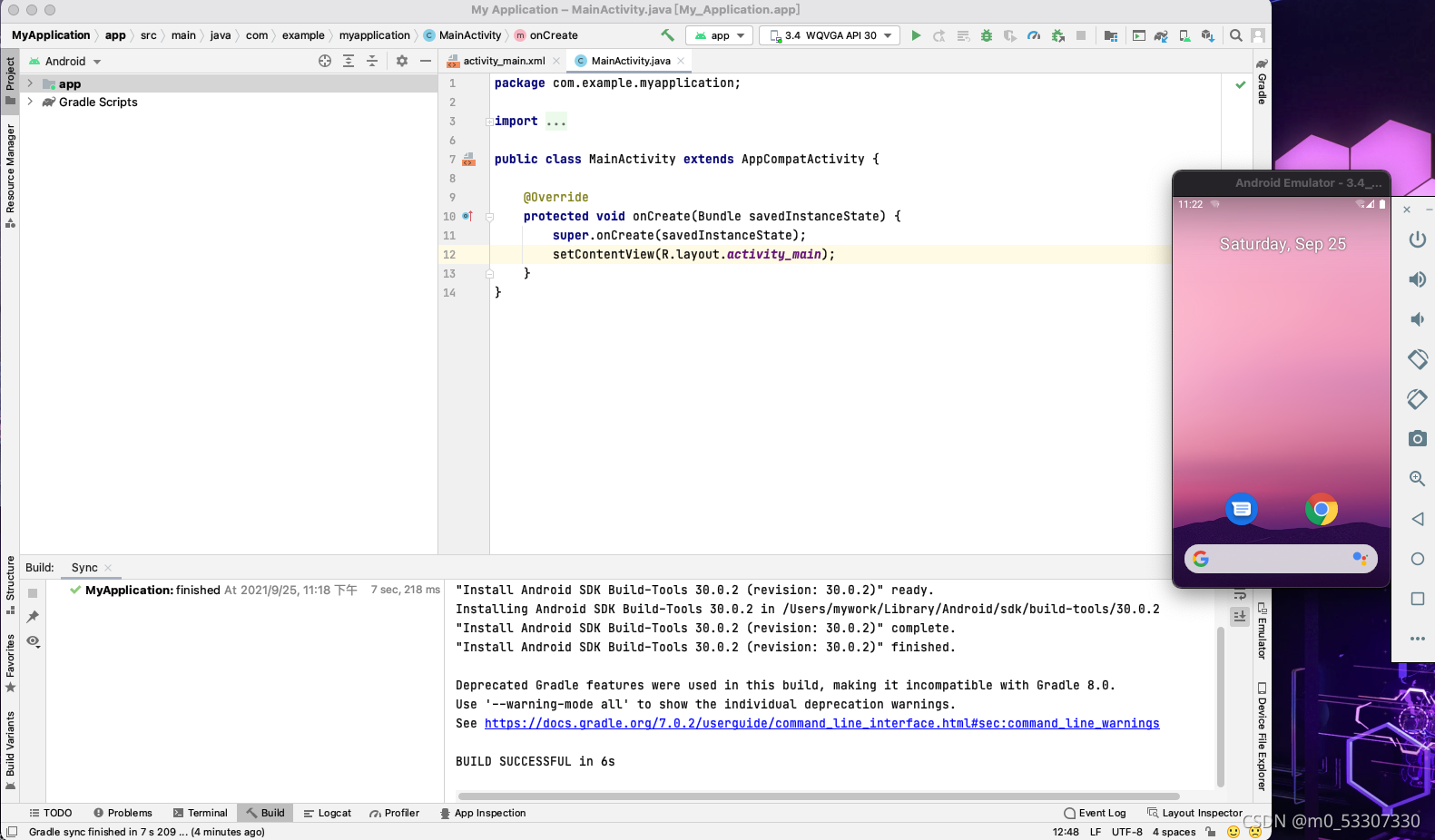Open the Logcat tool window
Image resolution: width=1435 pixels, height=840 pixels.
(x=328, y=813)
